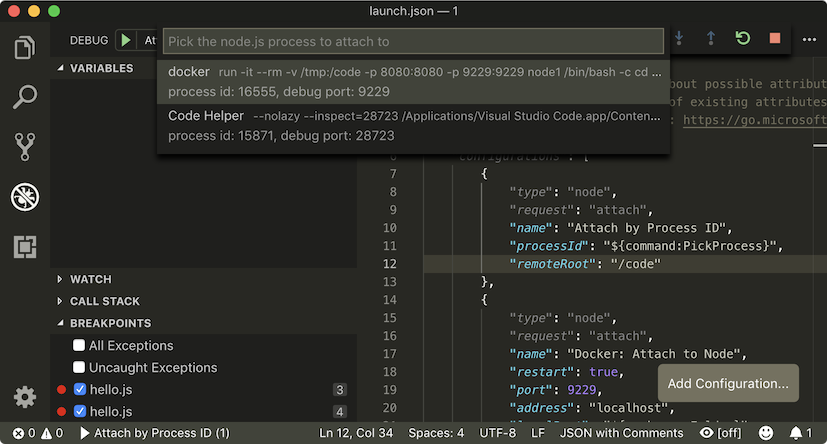Change encoding via UTF-8 status item

tap(497, 433)
